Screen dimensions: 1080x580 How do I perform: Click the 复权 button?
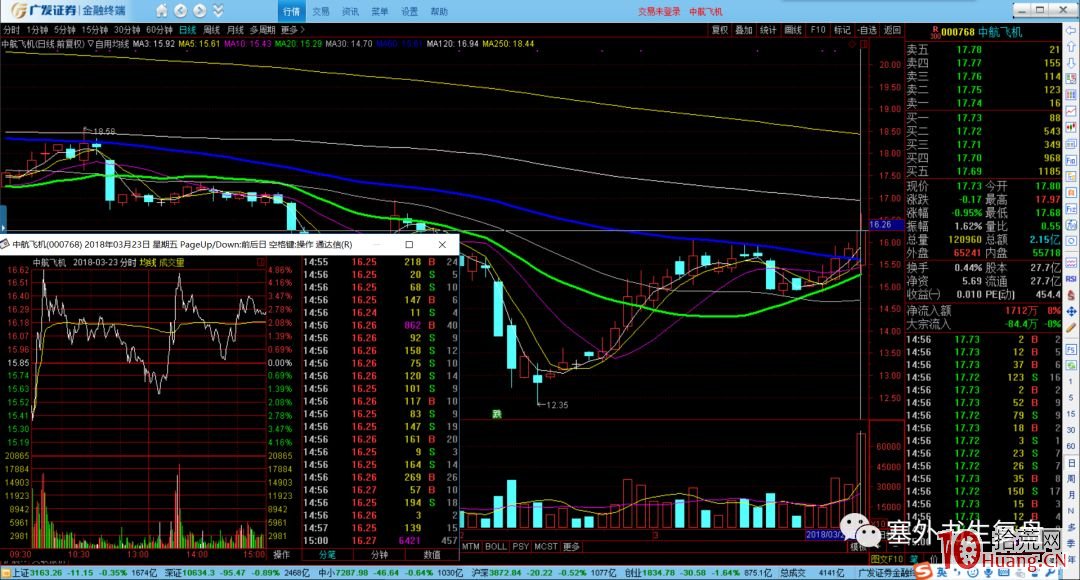pyautogui.click(x=720, y=30)
